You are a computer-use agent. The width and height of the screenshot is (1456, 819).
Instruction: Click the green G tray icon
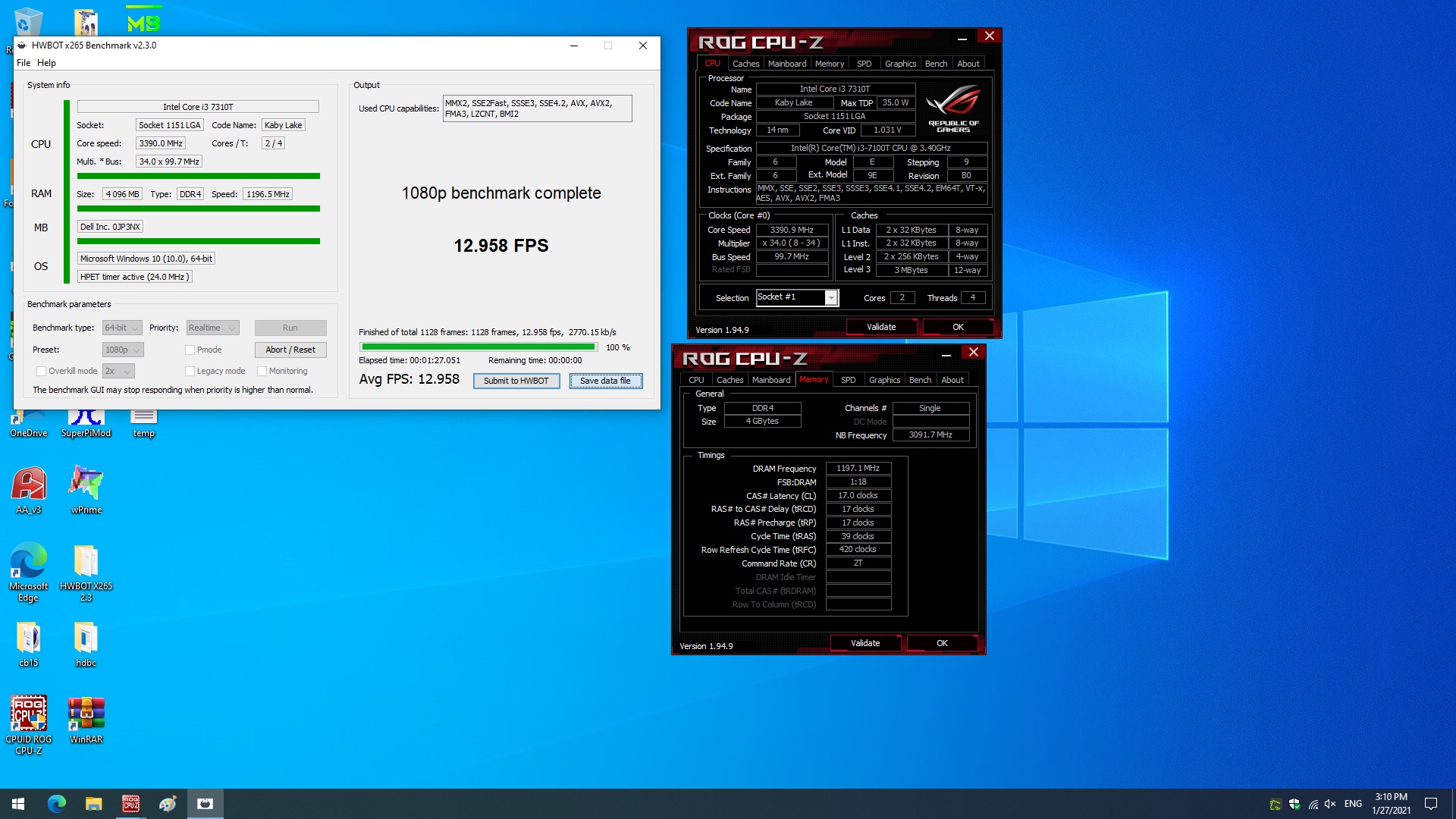coord(1276,805)
